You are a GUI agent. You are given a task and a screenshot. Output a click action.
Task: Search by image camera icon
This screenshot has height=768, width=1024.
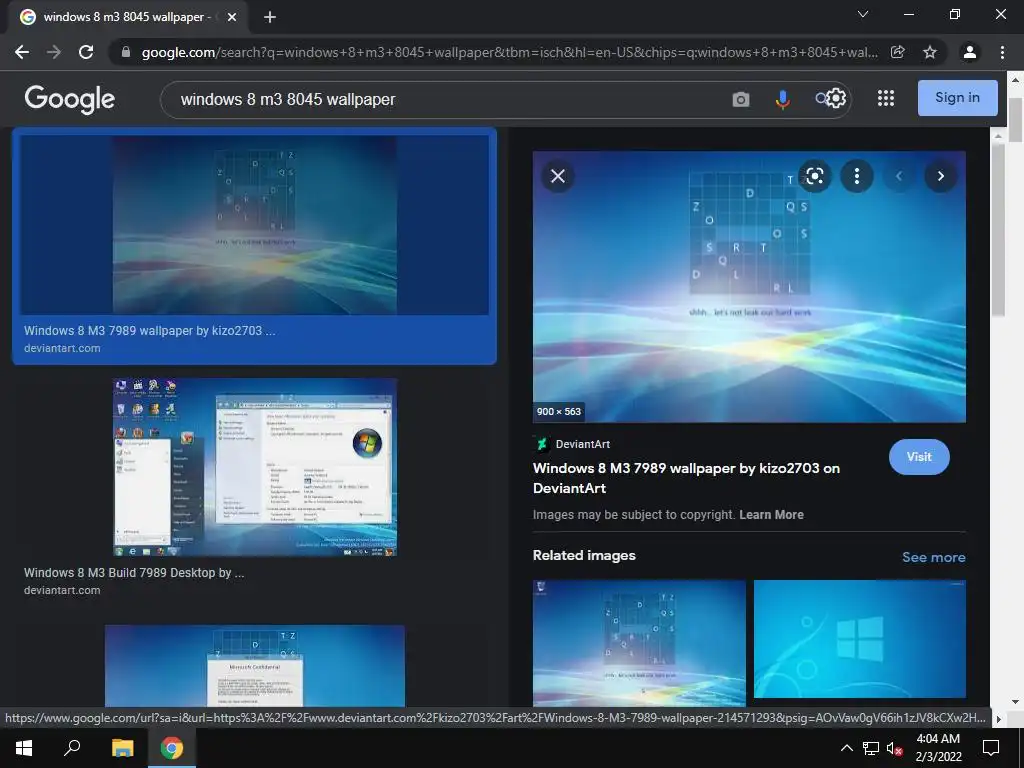[741, 99]
